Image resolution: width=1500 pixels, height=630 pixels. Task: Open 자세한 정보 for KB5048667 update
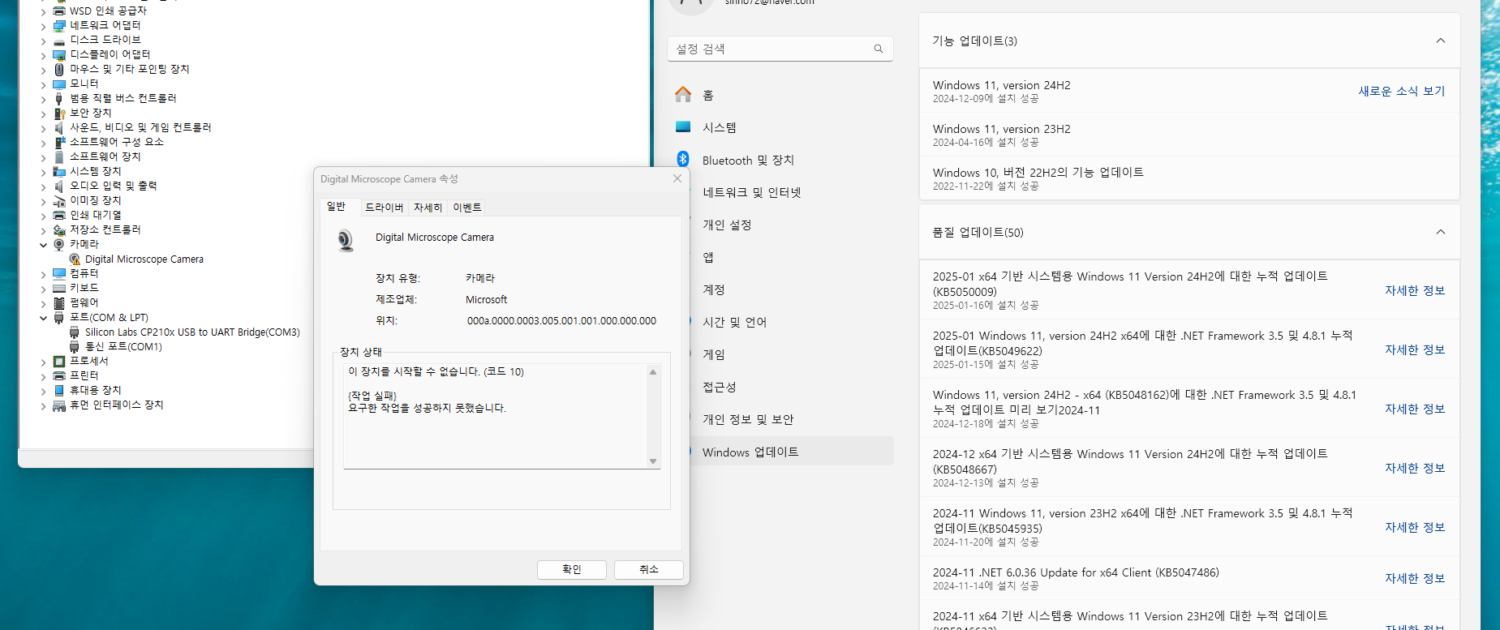[1415, 468]
